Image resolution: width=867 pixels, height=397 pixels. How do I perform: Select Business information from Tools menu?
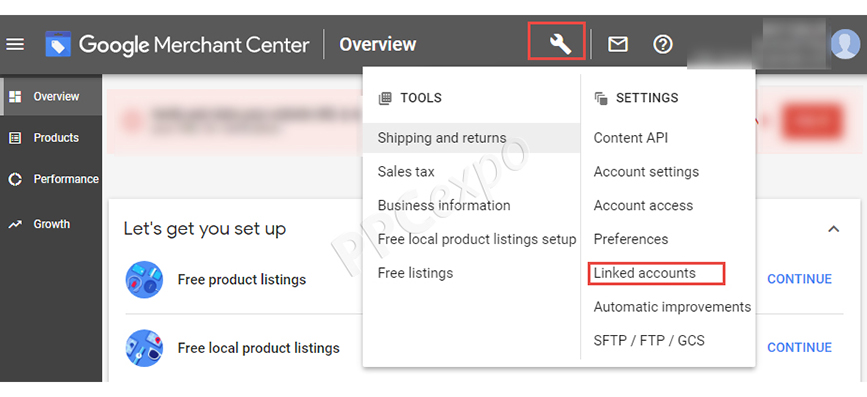click(444, 205)
